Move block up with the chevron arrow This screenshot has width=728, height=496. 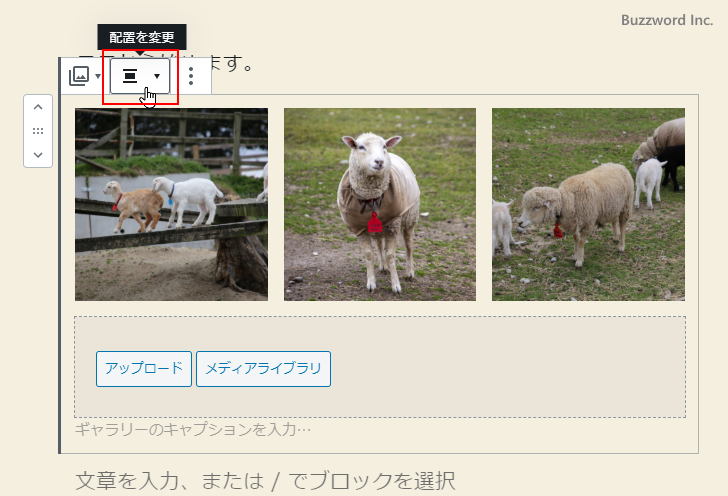click(x=38, y=107)
